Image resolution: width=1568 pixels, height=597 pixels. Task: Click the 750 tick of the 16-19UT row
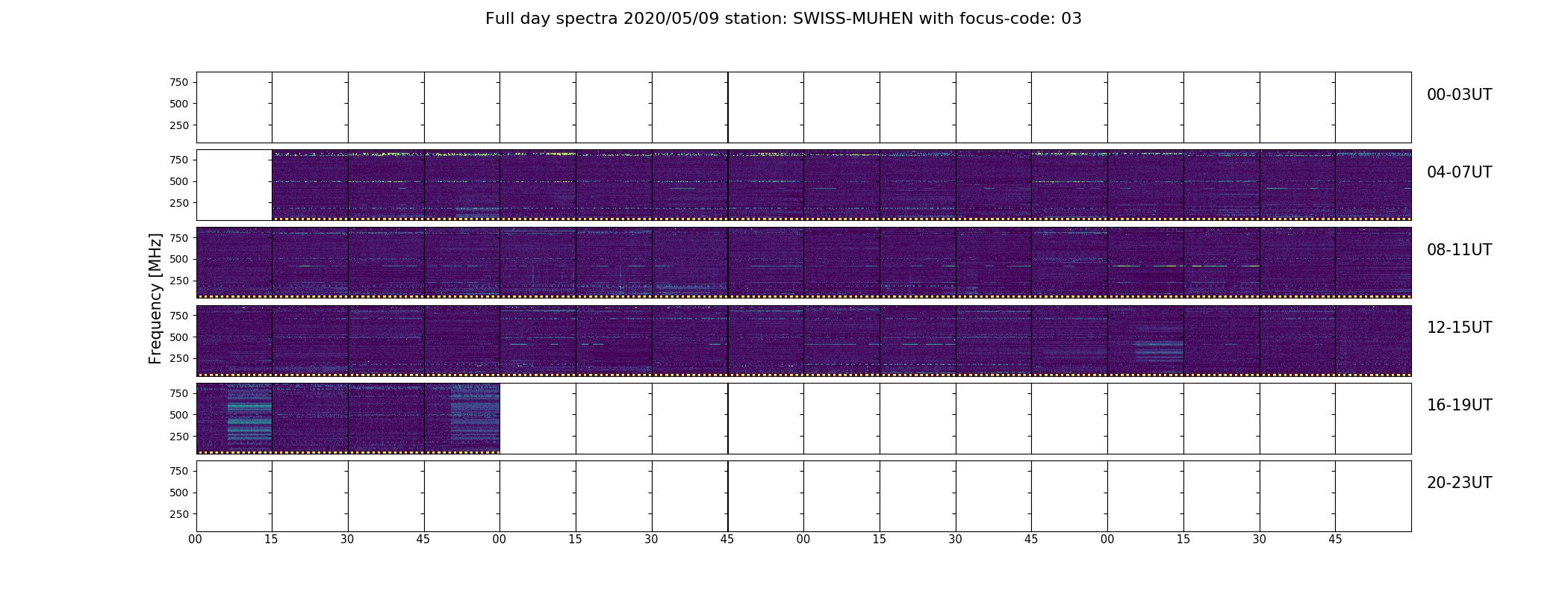(x=179, y=393)
